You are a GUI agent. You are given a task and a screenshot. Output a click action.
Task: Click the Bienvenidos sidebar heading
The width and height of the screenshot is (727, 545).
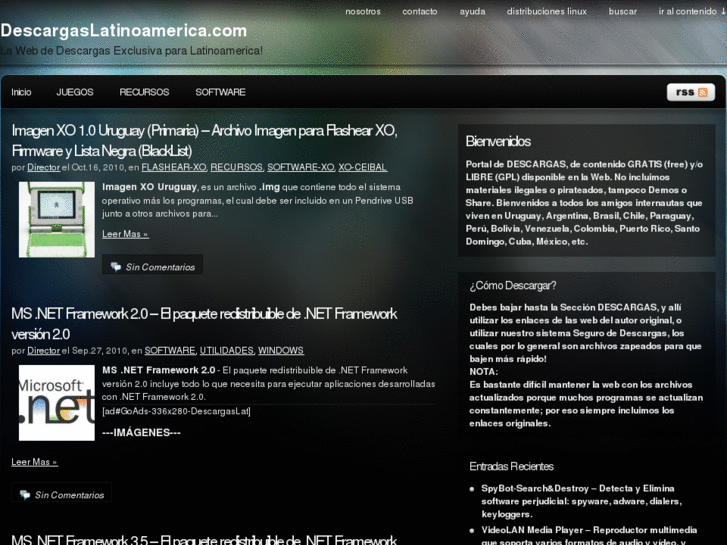[498, 141]
